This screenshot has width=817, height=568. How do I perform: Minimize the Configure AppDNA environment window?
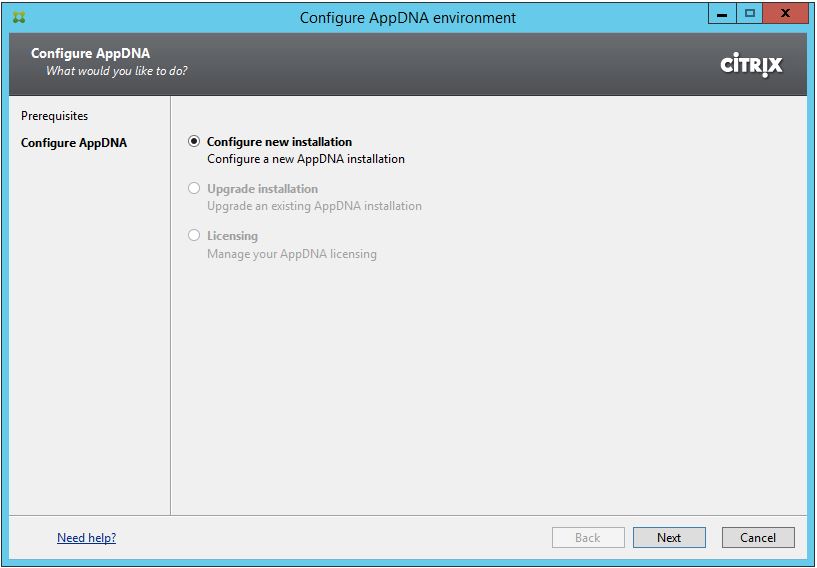pos(722,14)
